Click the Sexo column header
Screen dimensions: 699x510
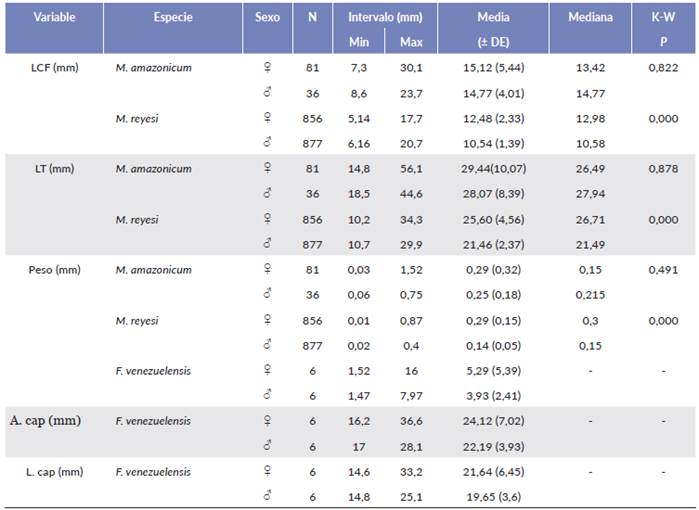(267, 18)
